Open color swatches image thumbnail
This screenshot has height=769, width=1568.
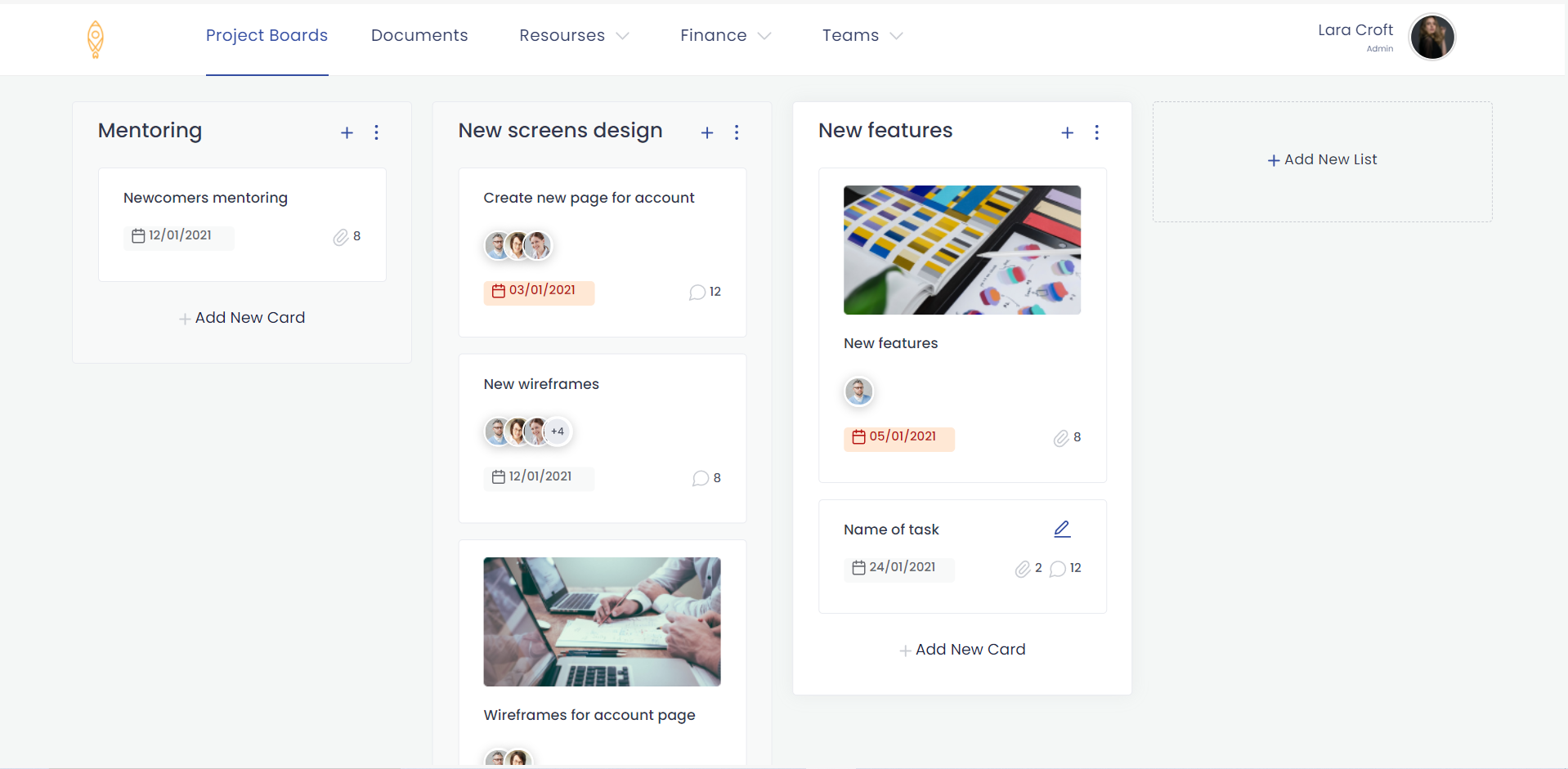[962, 250]
